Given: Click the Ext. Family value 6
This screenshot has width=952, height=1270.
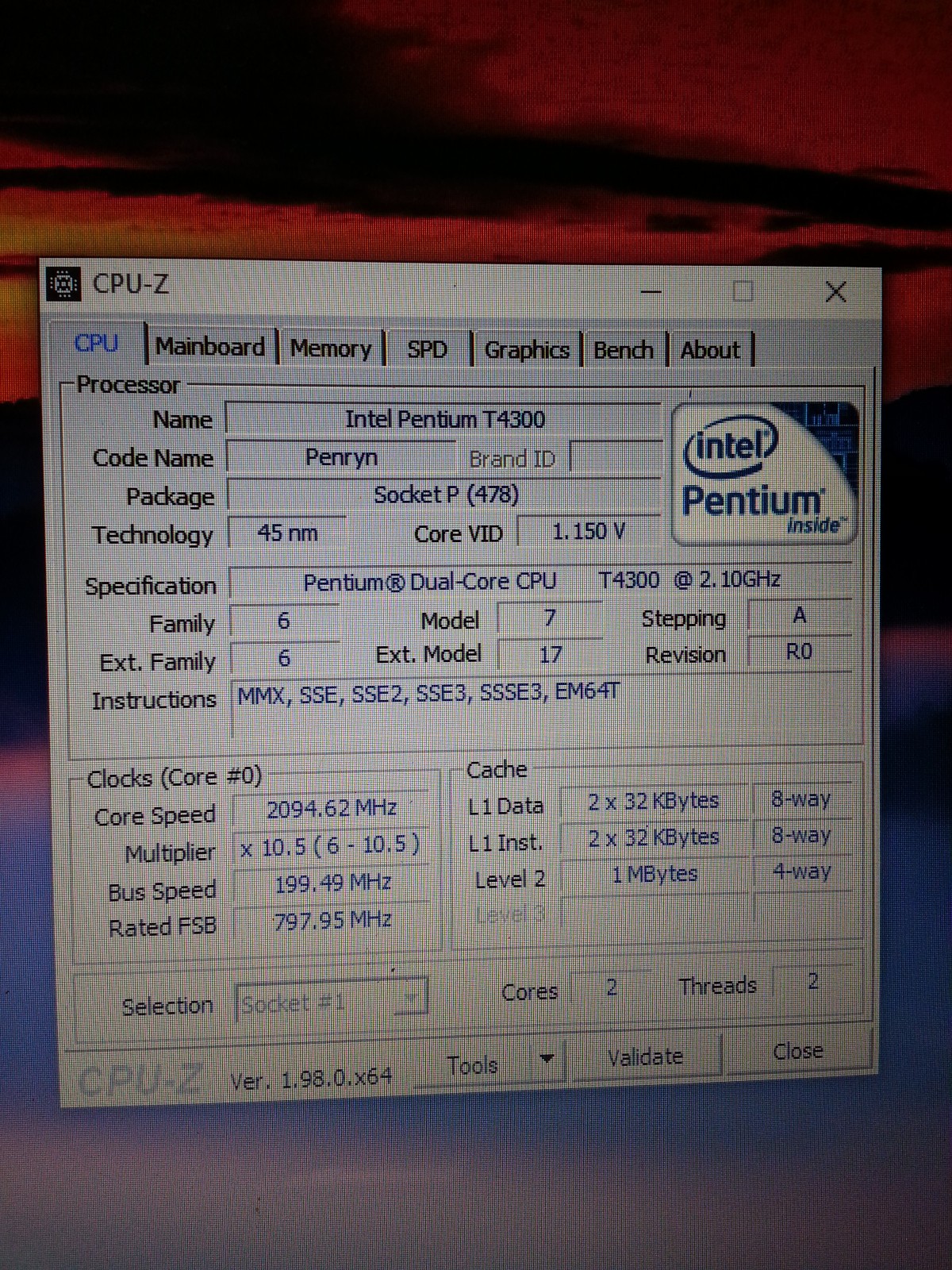Looking at the screenshot, I should pyautogui.click(x=284, y=658).
